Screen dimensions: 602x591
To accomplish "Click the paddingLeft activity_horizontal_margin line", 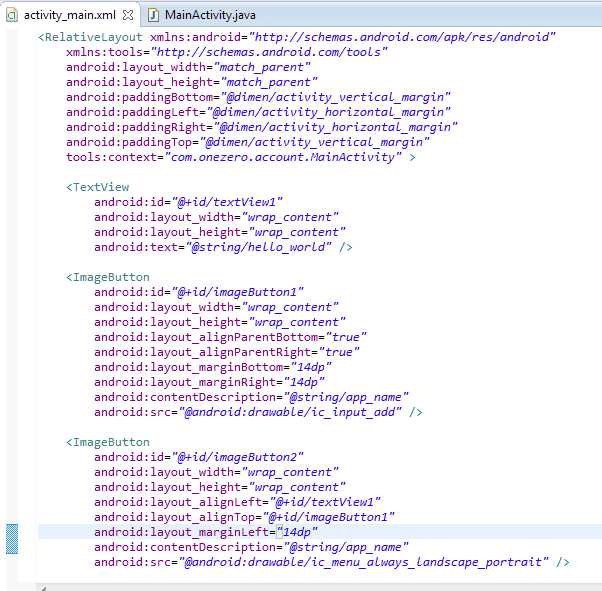I will (258, 112).
